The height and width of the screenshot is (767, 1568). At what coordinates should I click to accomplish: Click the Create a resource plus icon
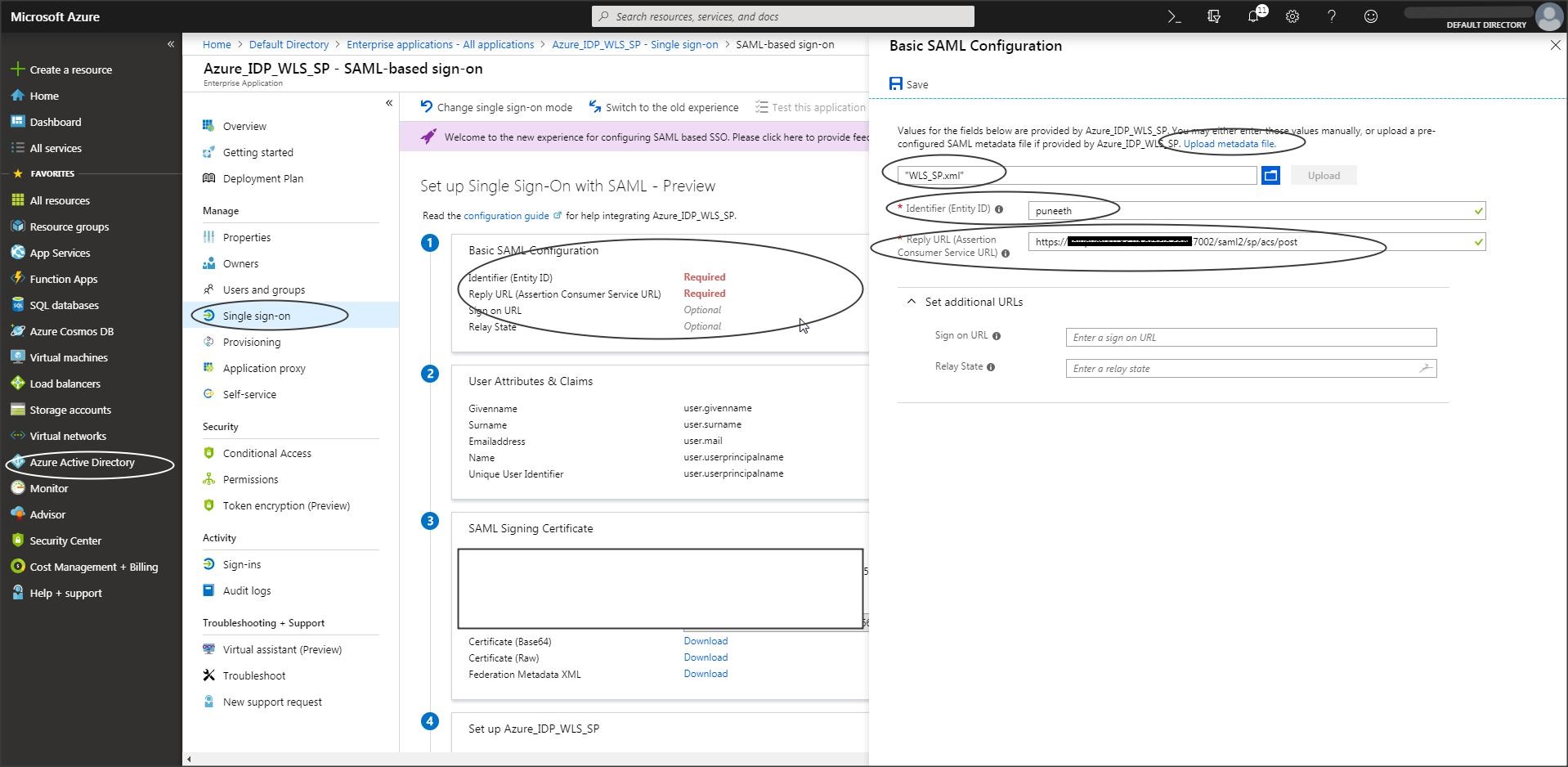(17, 70)
